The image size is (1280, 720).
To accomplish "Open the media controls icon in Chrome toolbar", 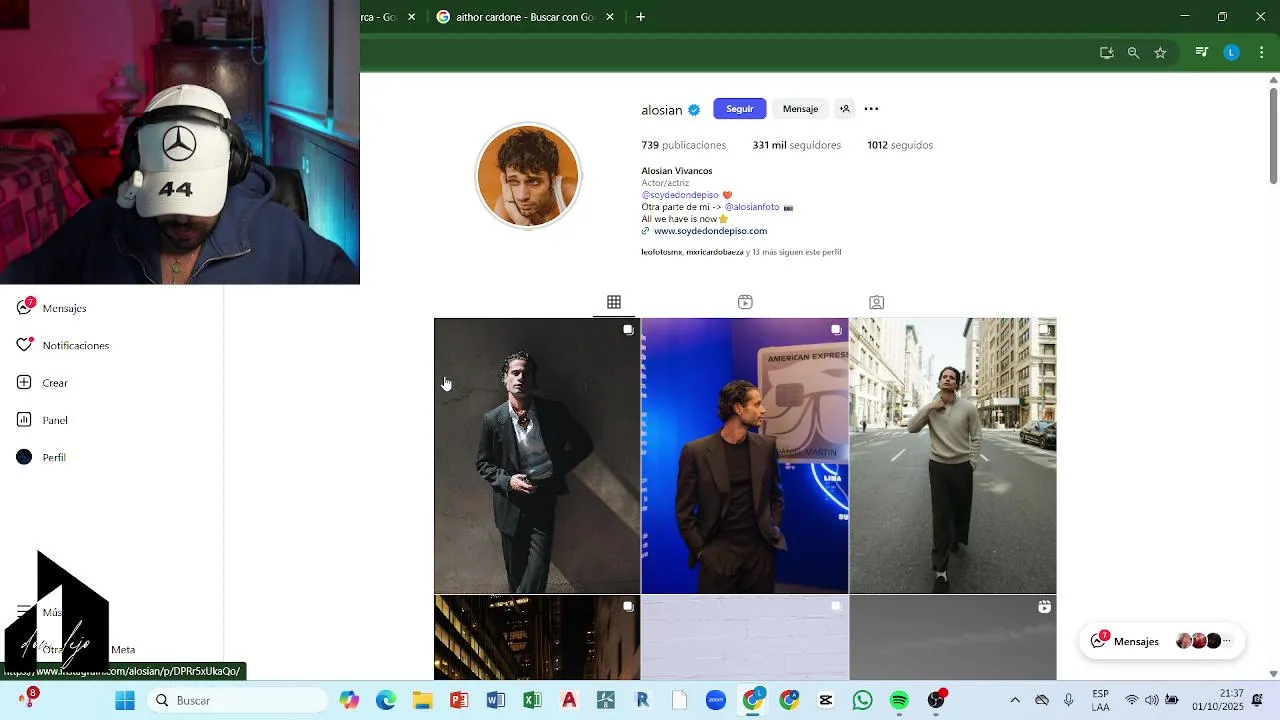I will coord(1202,53).
